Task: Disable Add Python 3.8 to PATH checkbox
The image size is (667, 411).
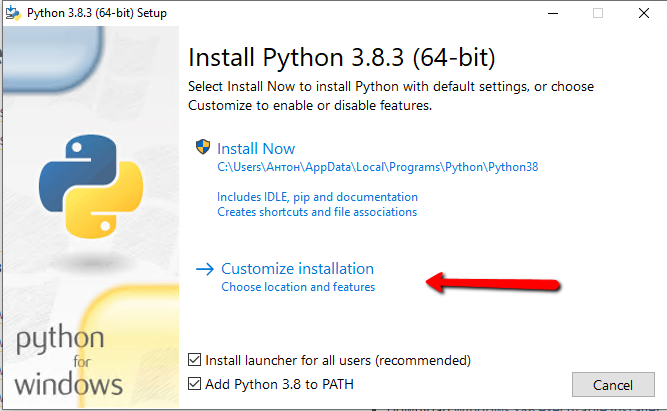Action: tap(195, 384)
